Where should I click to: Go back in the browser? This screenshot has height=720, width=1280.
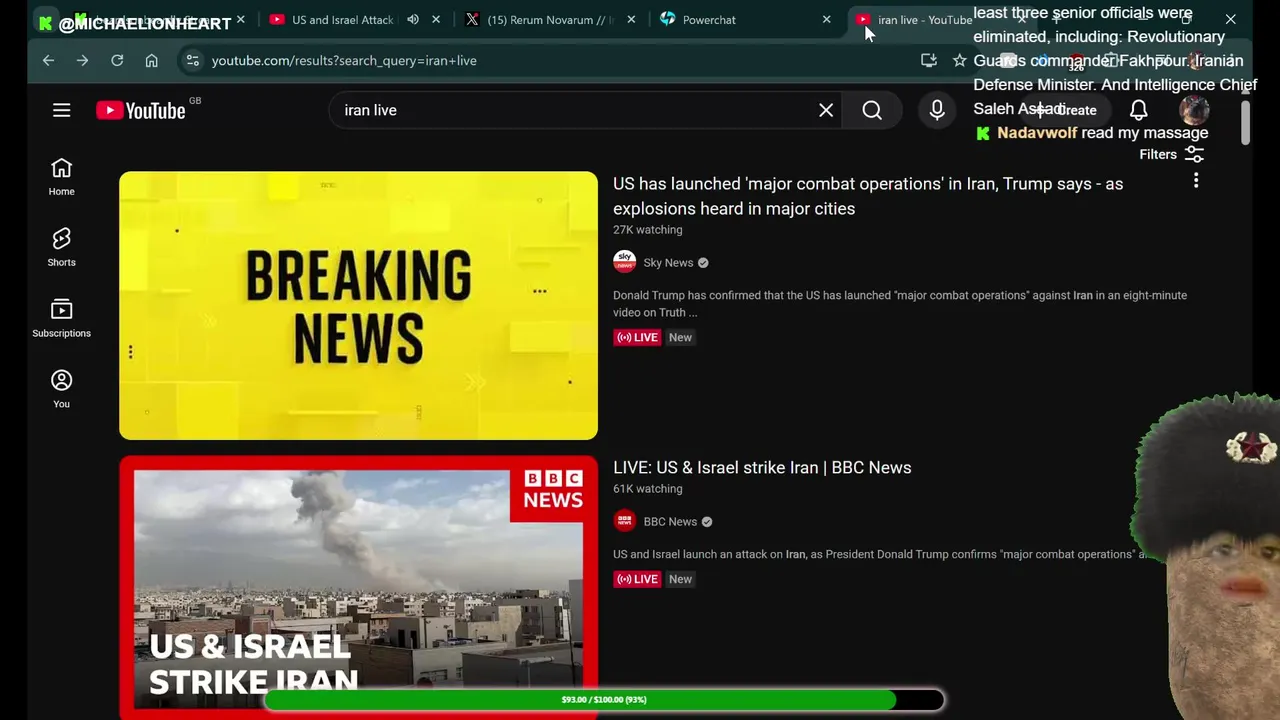click(x=48, y=60)
